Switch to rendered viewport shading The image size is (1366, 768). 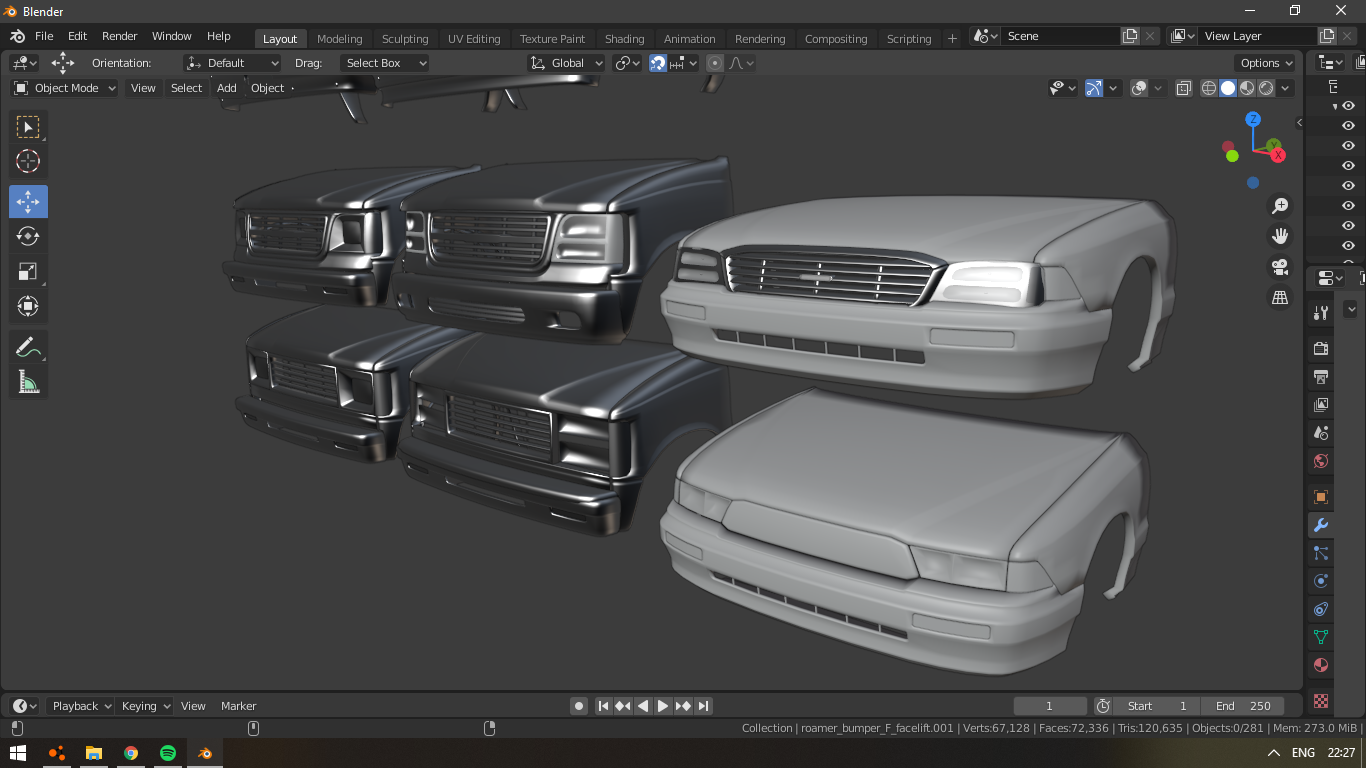coord(1266,88)
